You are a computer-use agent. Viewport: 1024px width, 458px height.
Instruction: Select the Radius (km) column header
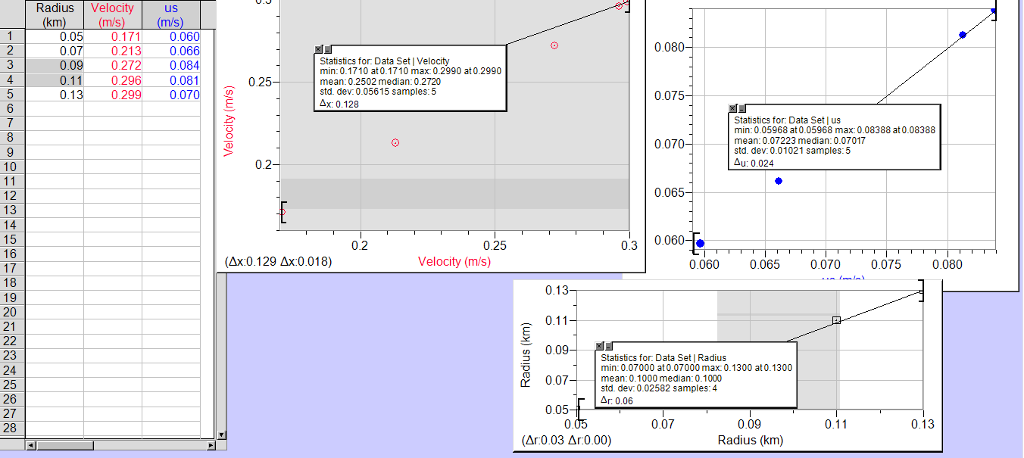pos(55,15)
